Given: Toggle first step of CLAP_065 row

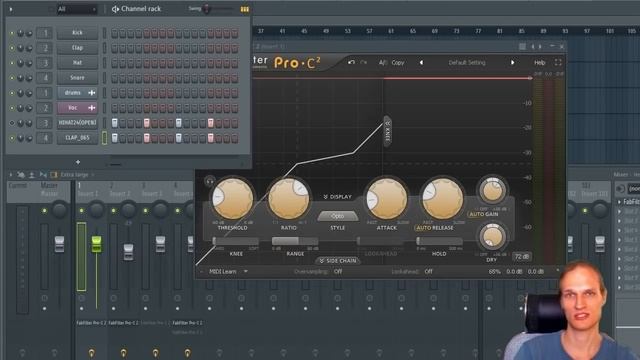Looking at the screenshot, I should [x=115, y=138].
